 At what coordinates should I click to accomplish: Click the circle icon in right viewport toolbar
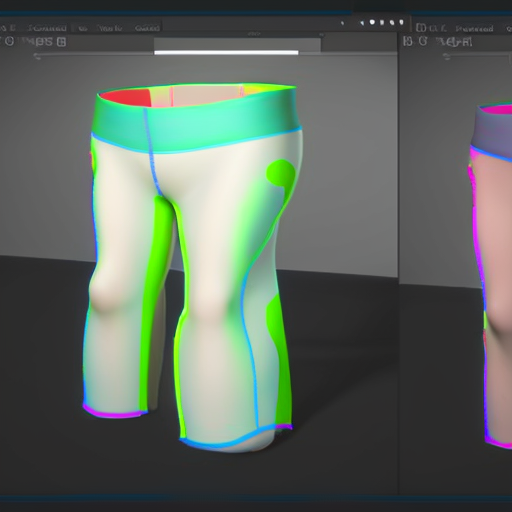(423, 41)
